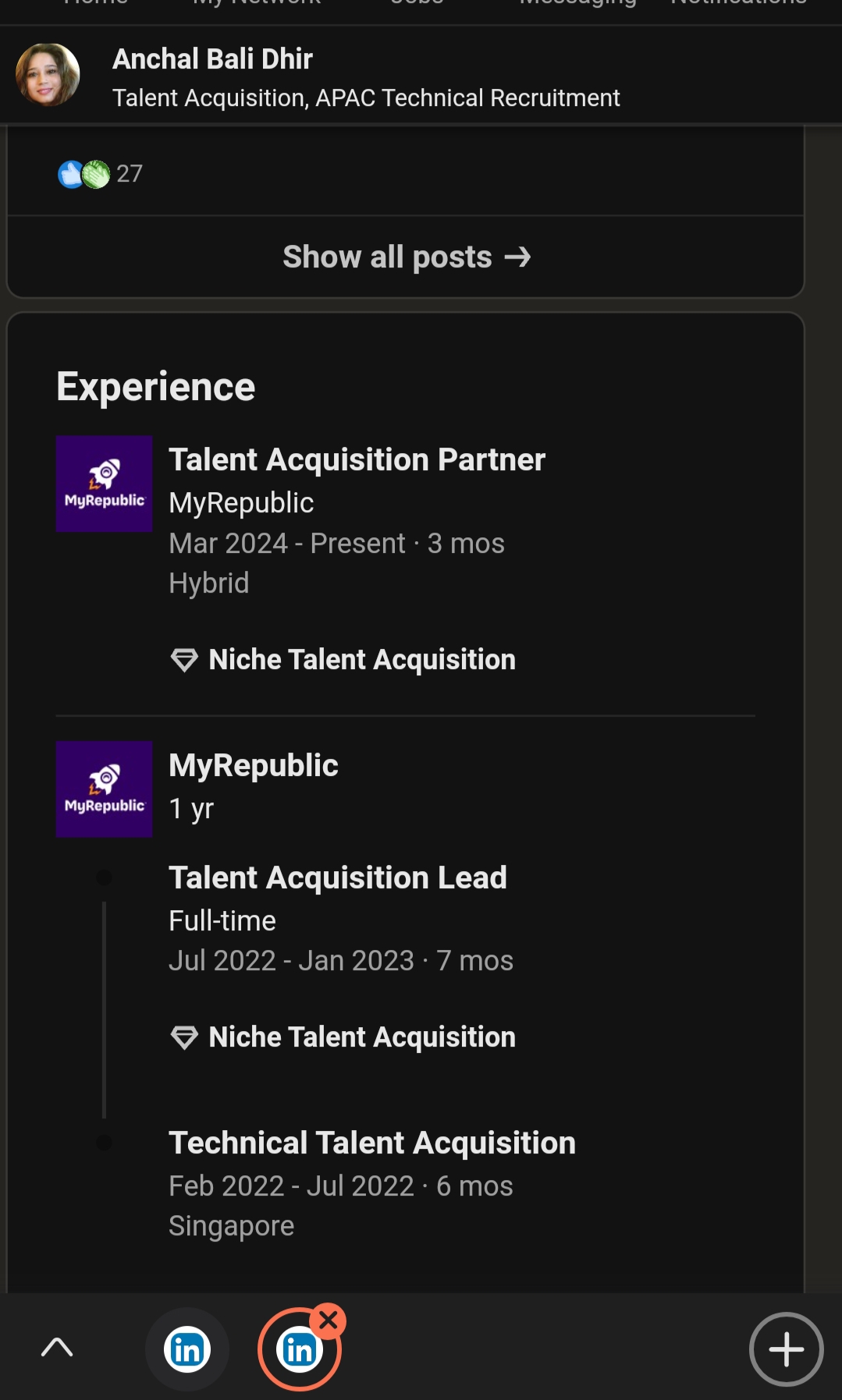This screenshot has width=842, height=1400.
Task: Tap the blue like reaction icon
Action: point(70,174)
